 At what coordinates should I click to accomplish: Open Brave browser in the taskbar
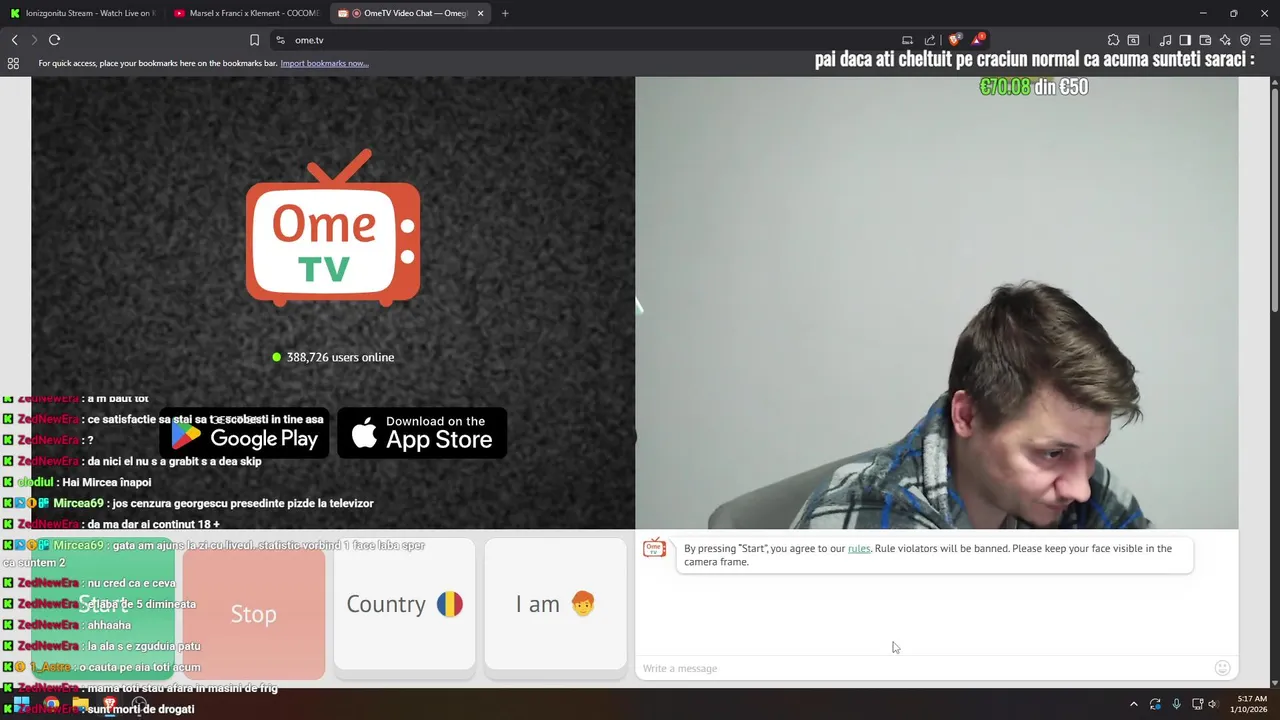pyautogui.click(x=109, y=704)
